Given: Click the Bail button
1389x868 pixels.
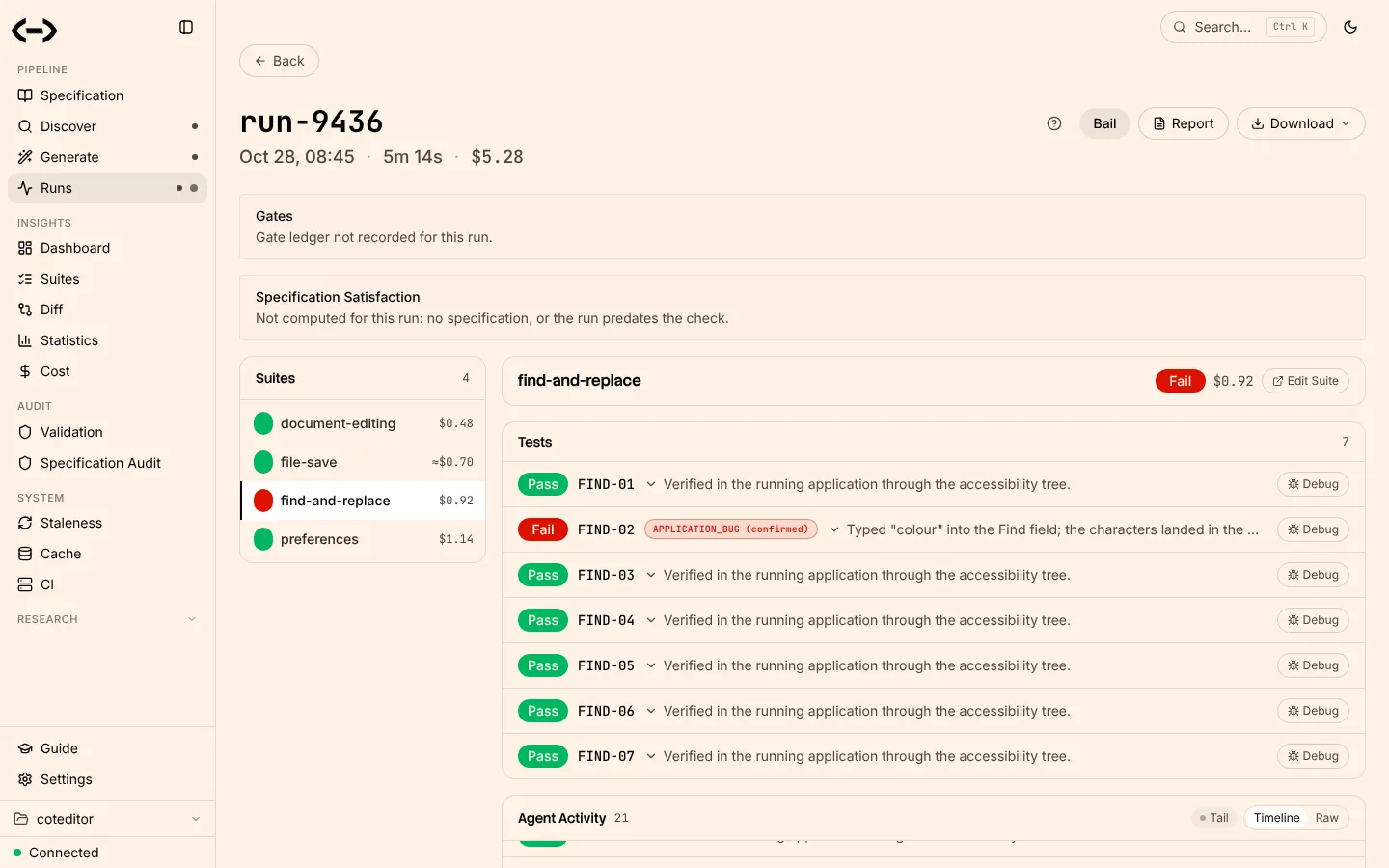Looking at the screenshot, I should 1104,123.
